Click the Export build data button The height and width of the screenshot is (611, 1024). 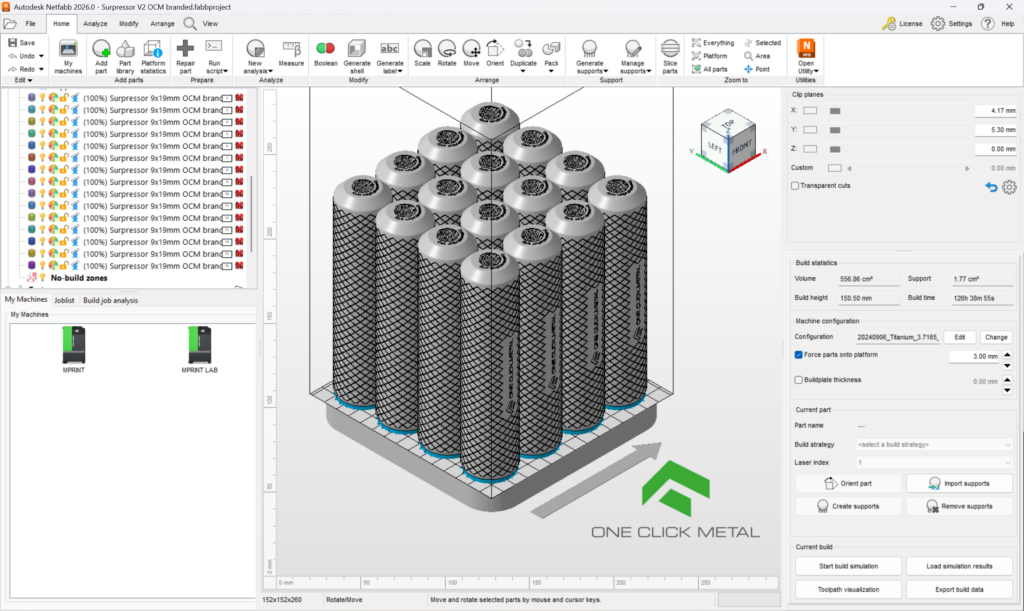[959, 588]
